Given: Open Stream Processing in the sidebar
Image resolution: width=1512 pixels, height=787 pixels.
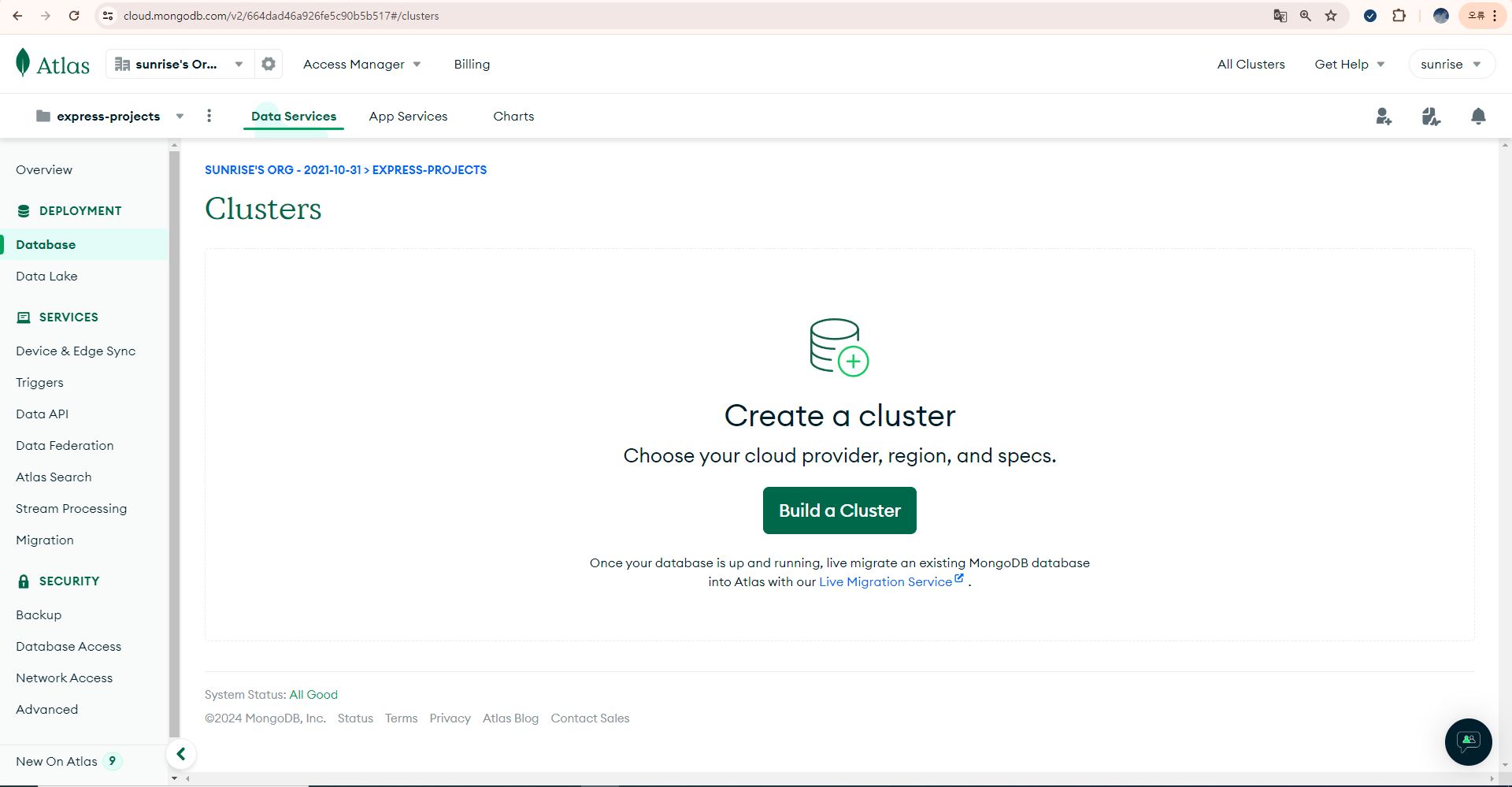Looking at the screenshot, I should coord(71,508).
